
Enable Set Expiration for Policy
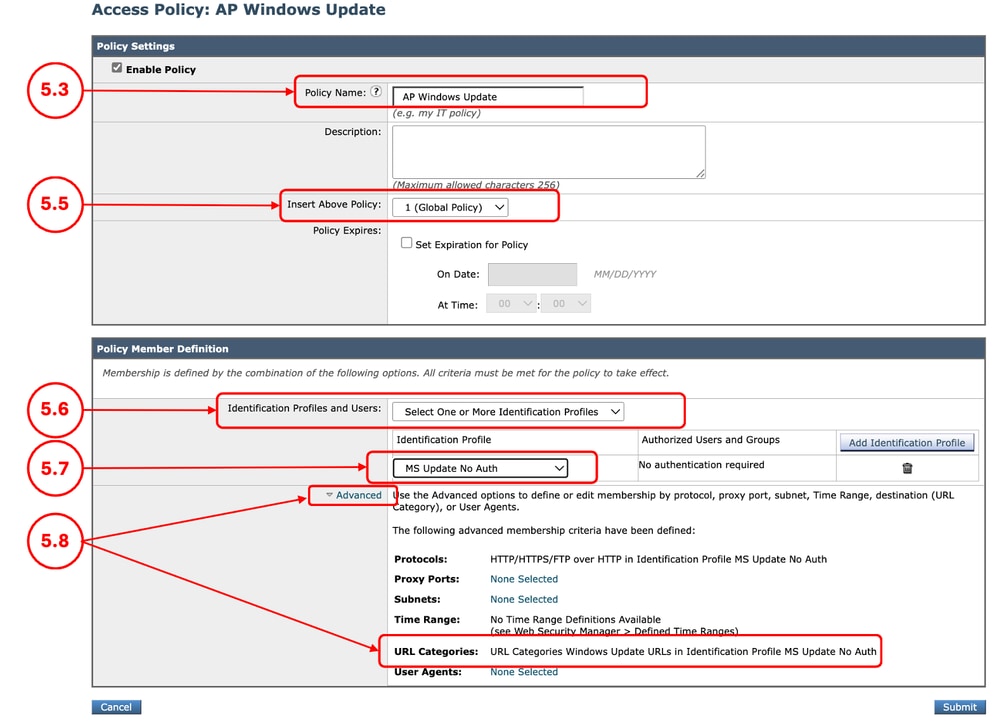pos(407,242)
